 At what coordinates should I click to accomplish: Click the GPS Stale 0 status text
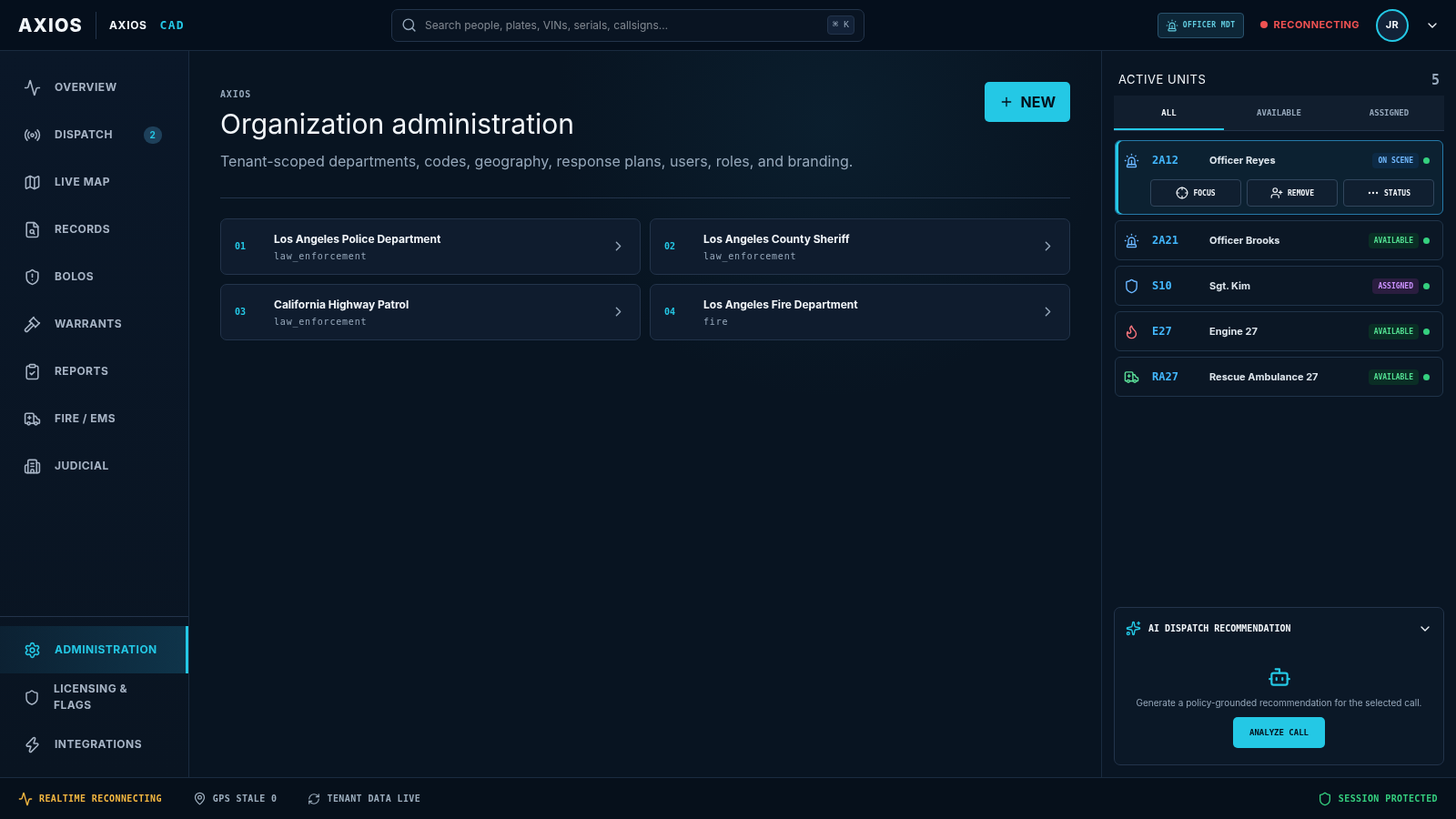pos(245,799)
